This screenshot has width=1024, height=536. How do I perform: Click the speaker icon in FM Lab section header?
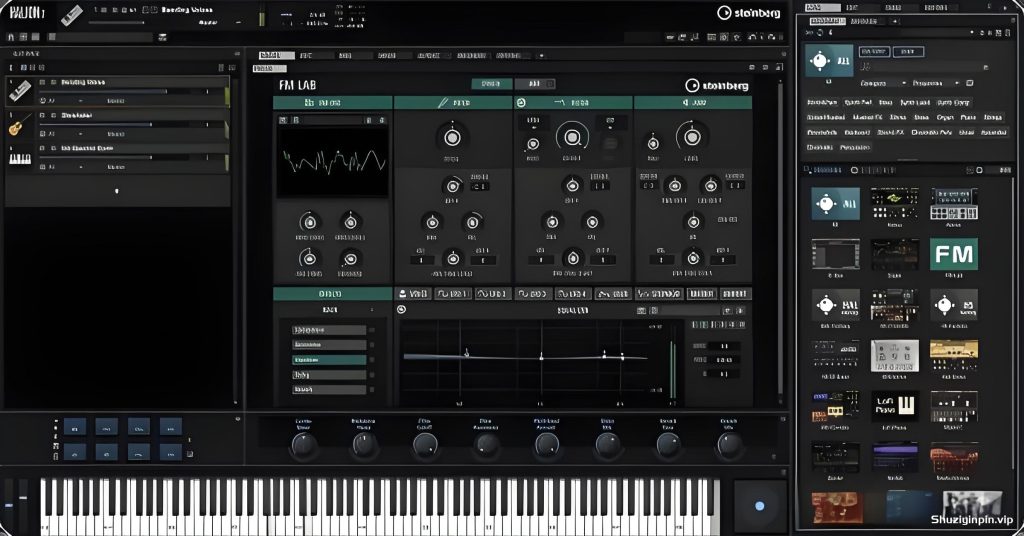pyautogui.click(x=686, y=102)
